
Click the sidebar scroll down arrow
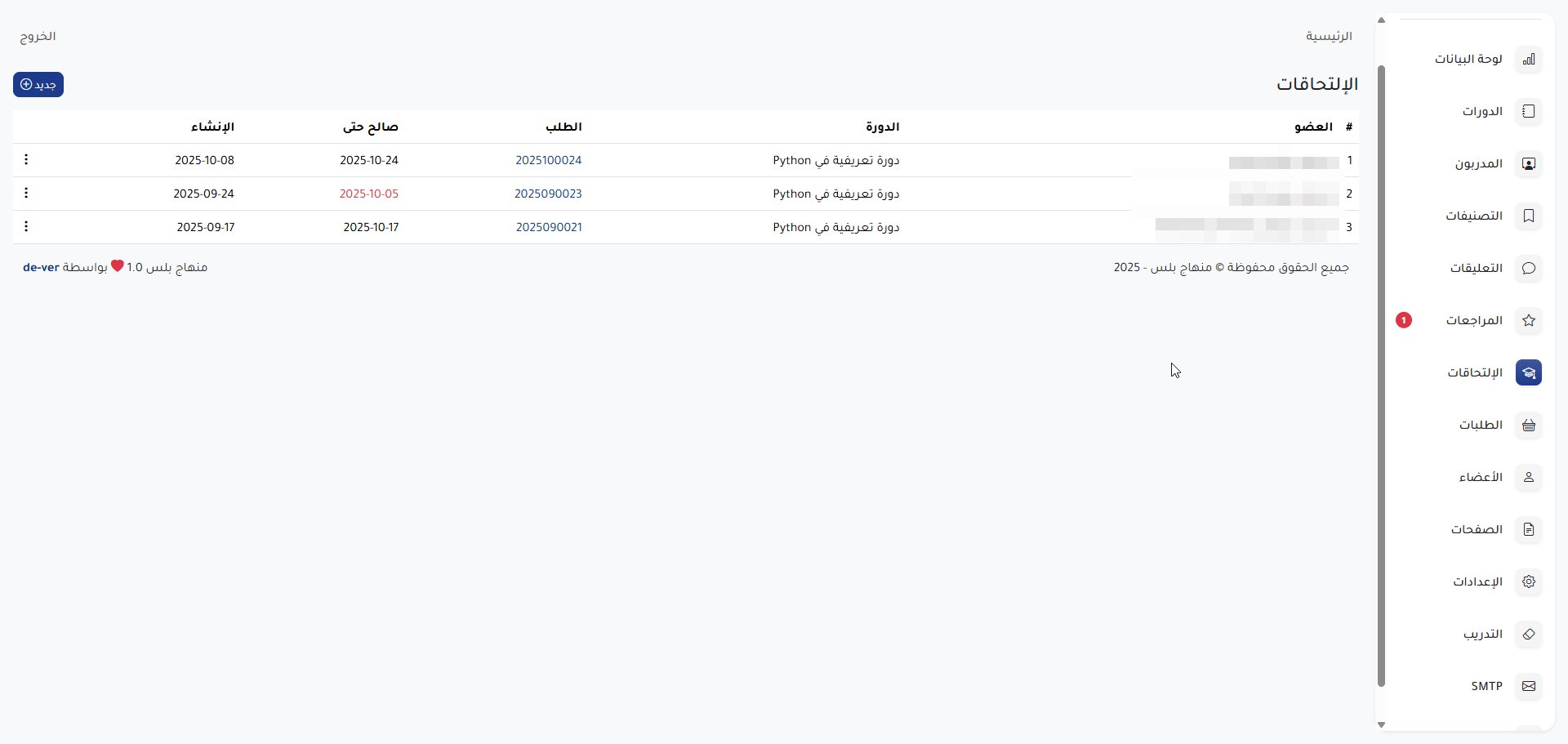[1381, 724]
